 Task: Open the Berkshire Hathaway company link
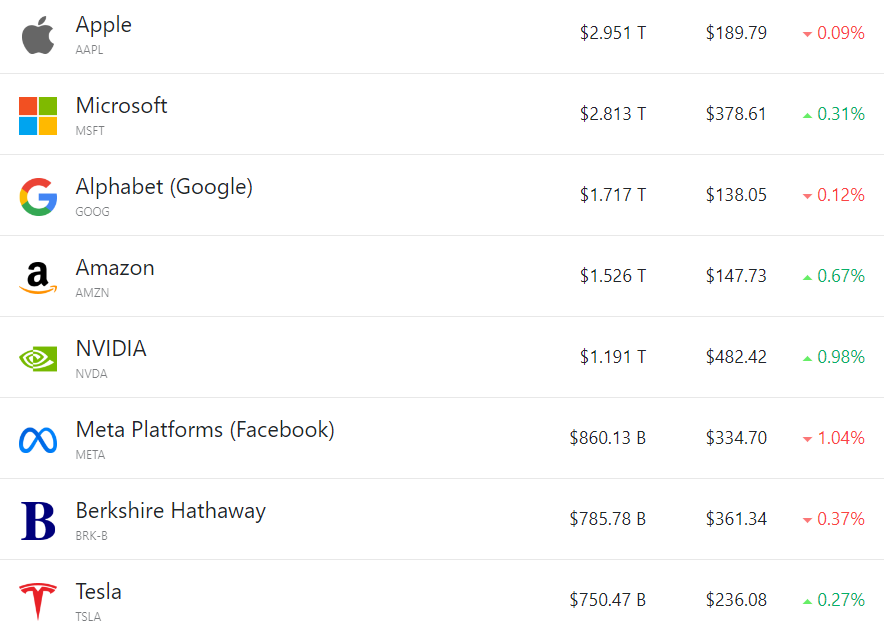point(170,511)
